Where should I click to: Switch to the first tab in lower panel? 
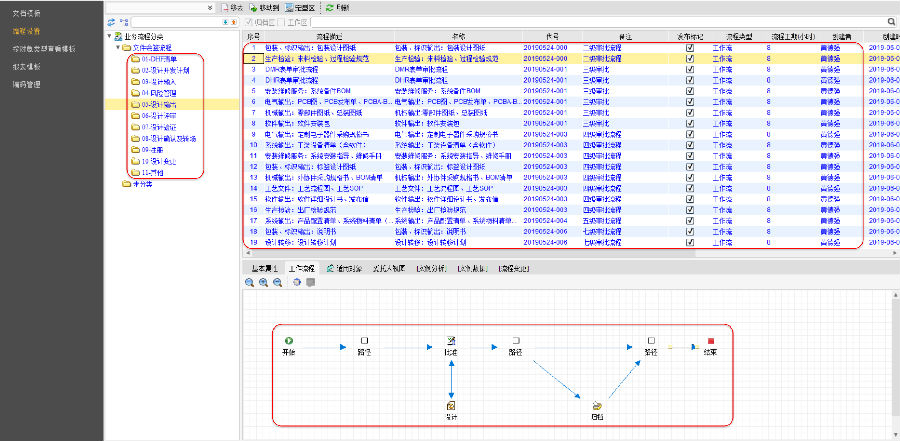(263, 268)
